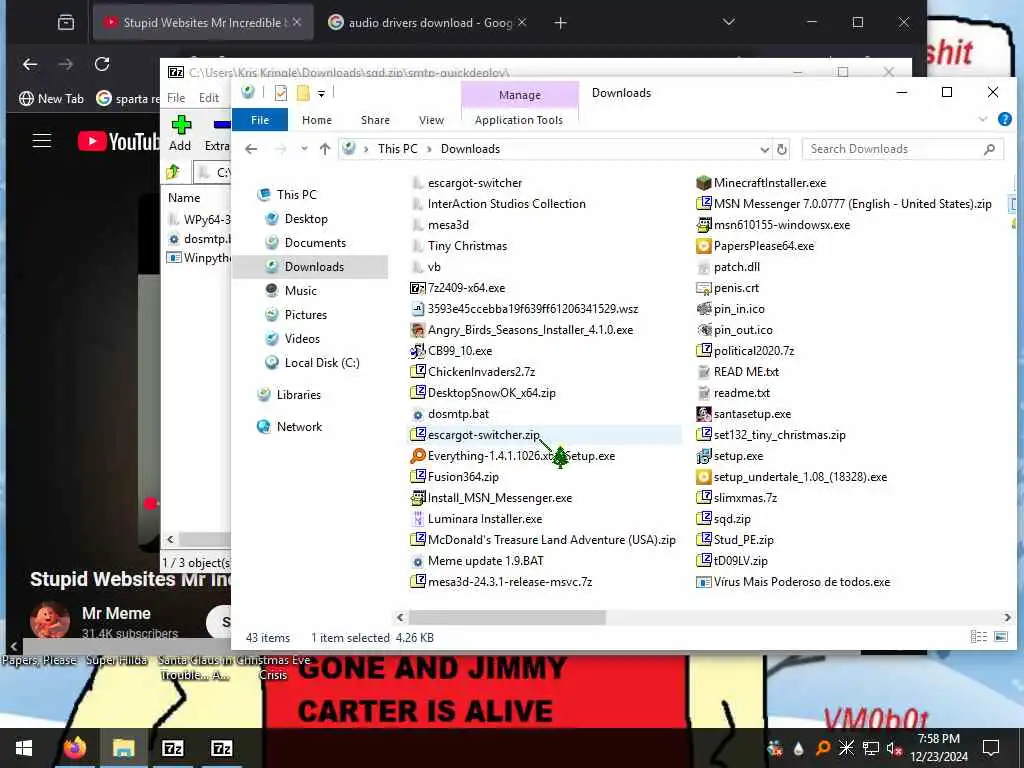Select Libraries in navigation pane
This screenshot has width=1024, height=768.
click(298, 395)
